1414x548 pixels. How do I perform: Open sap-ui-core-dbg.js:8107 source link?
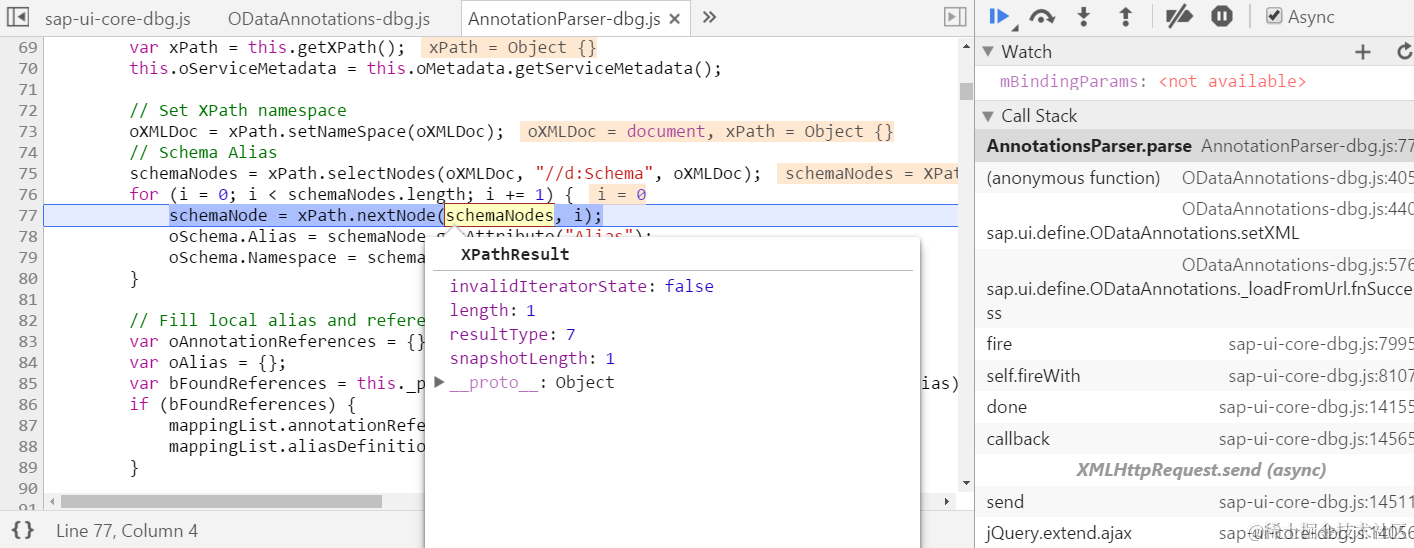pos(1321,376)
